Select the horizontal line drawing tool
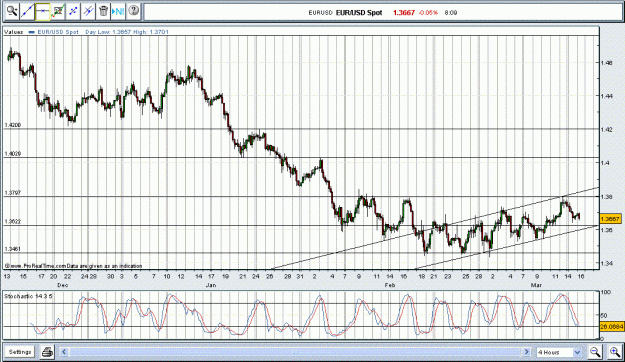This screenshot has width=625, height=362. 42,11
